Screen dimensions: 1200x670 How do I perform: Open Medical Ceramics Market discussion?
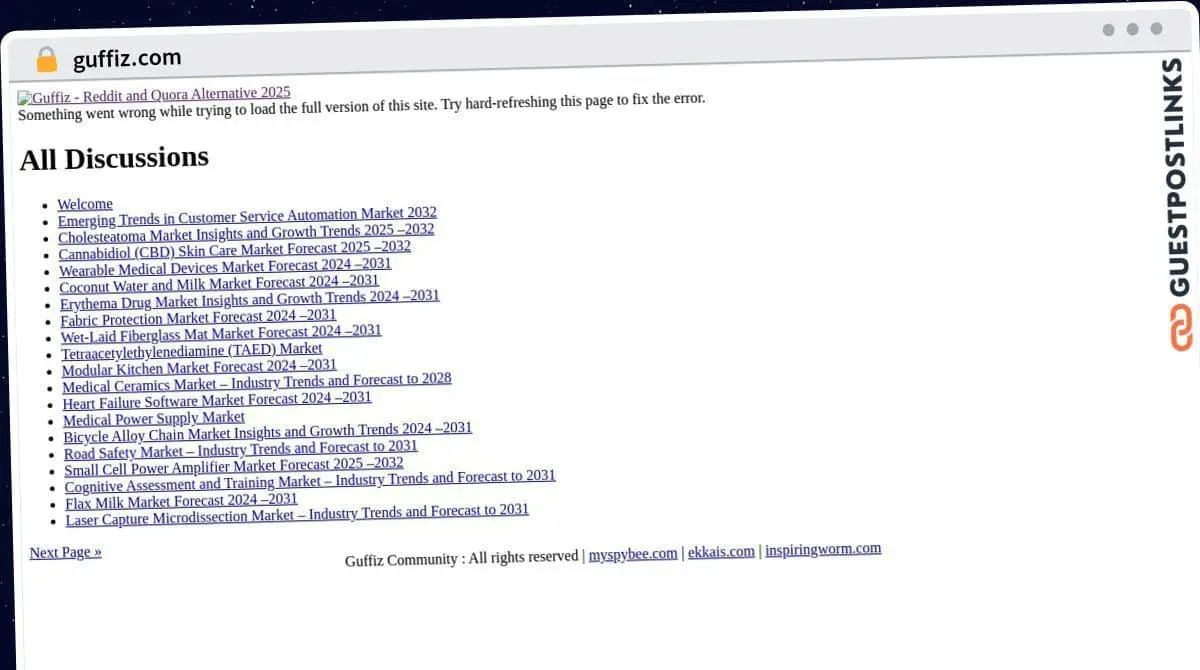coord(257,382)
